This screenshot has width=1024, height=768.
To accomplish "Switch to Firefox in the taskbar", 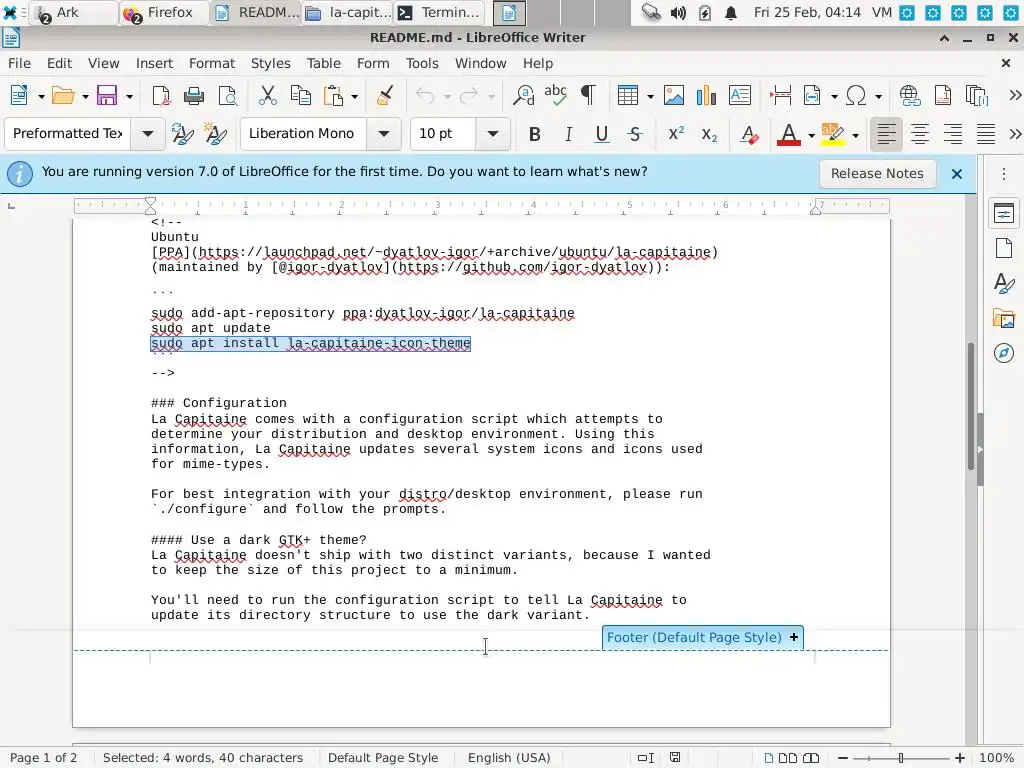I will point(163,12).
